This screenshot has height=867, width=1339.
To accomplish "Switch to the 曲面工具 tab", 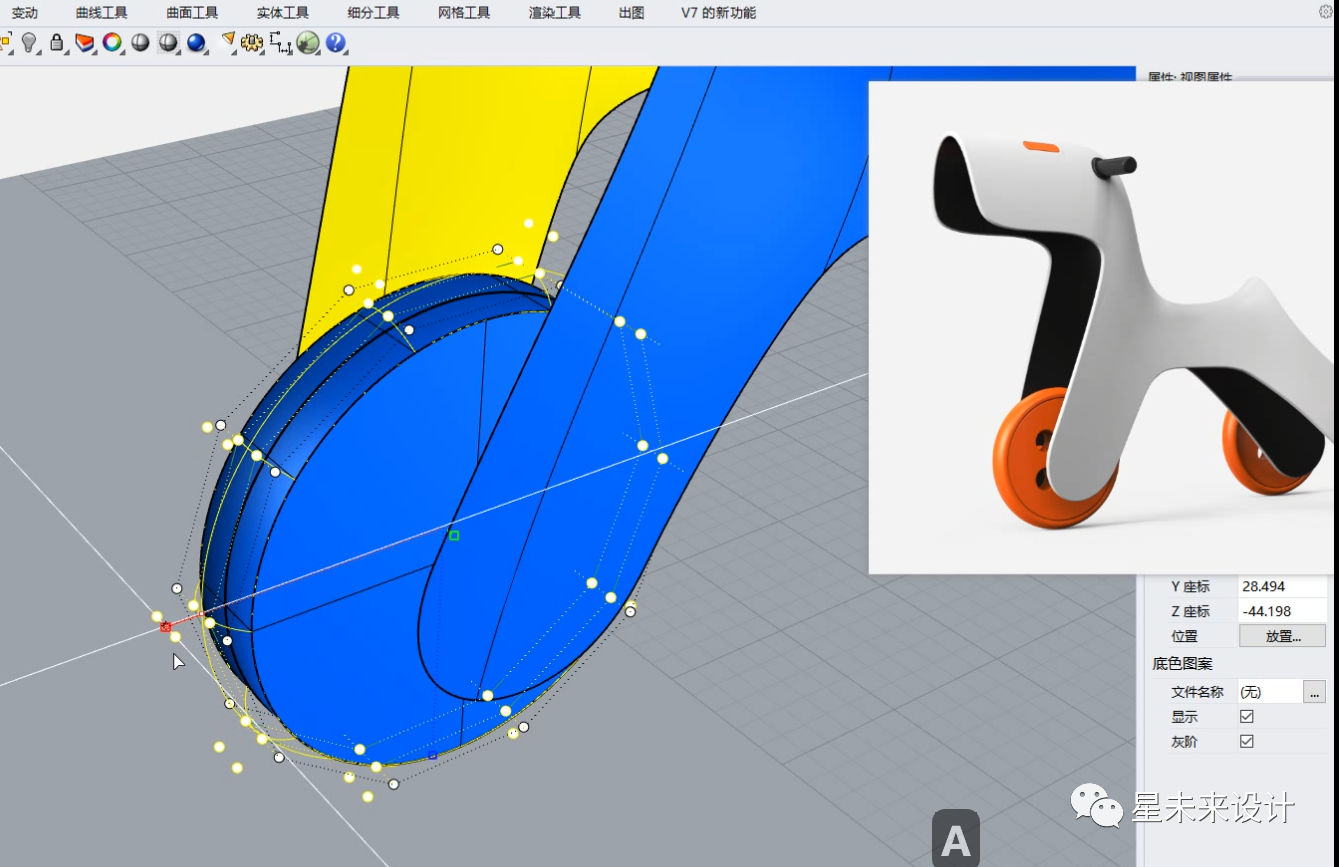I will [x=192, y=13].
